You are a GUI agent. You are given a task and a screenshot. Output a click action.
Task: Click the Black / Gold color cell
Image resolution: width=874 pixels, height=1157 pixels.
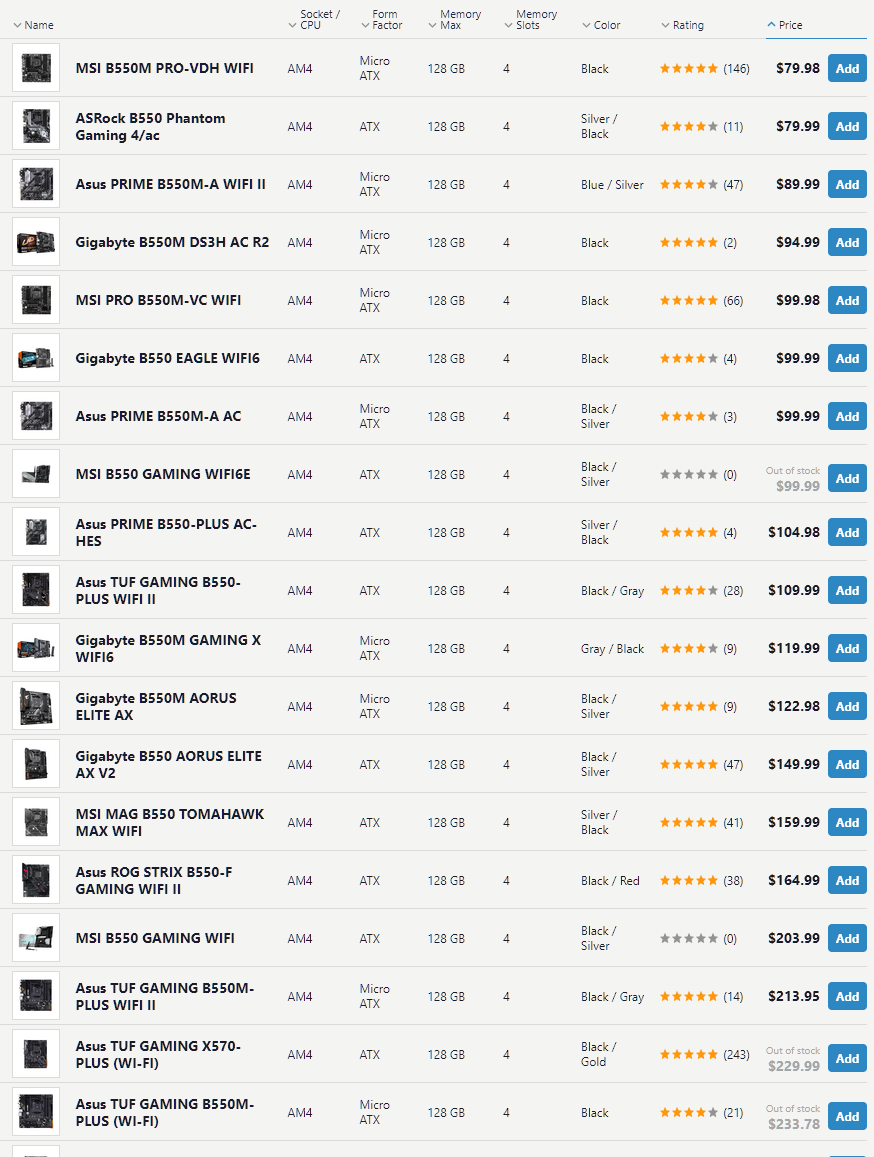click(x=598, y=1054)
